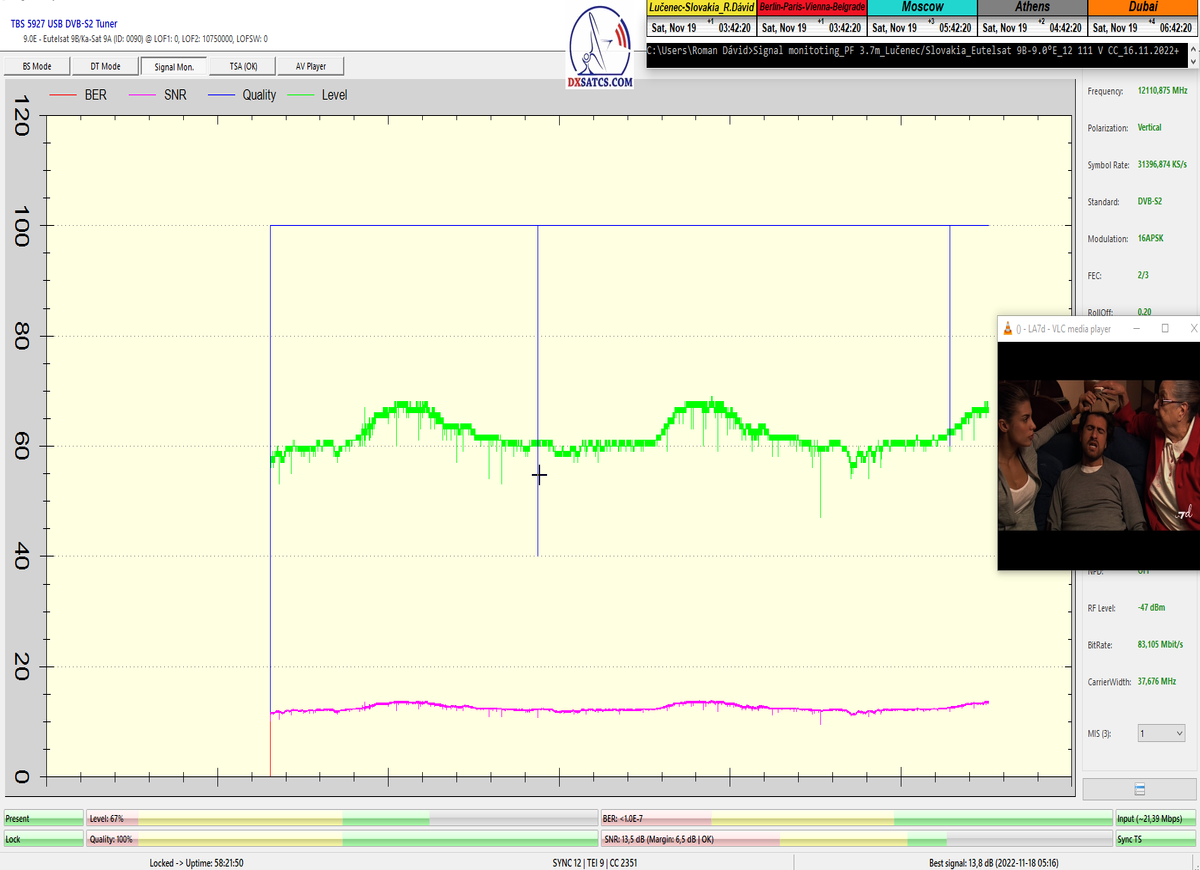Toggle the Present status indicator
Image resolution: width=1200 pixels, height=870 pixels.
[43, 819]
